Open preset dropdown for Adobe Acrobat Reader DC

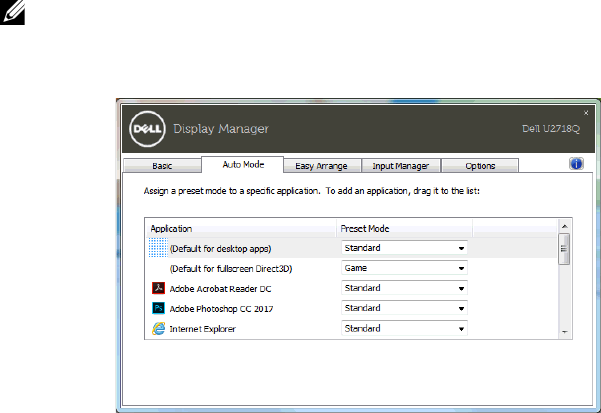(404, 288)
